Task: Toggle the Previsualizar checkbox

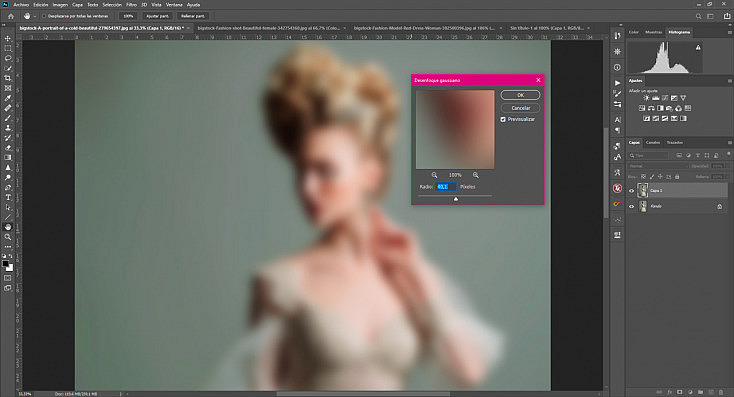Action: pyautogui.click(x=503, y=119)
